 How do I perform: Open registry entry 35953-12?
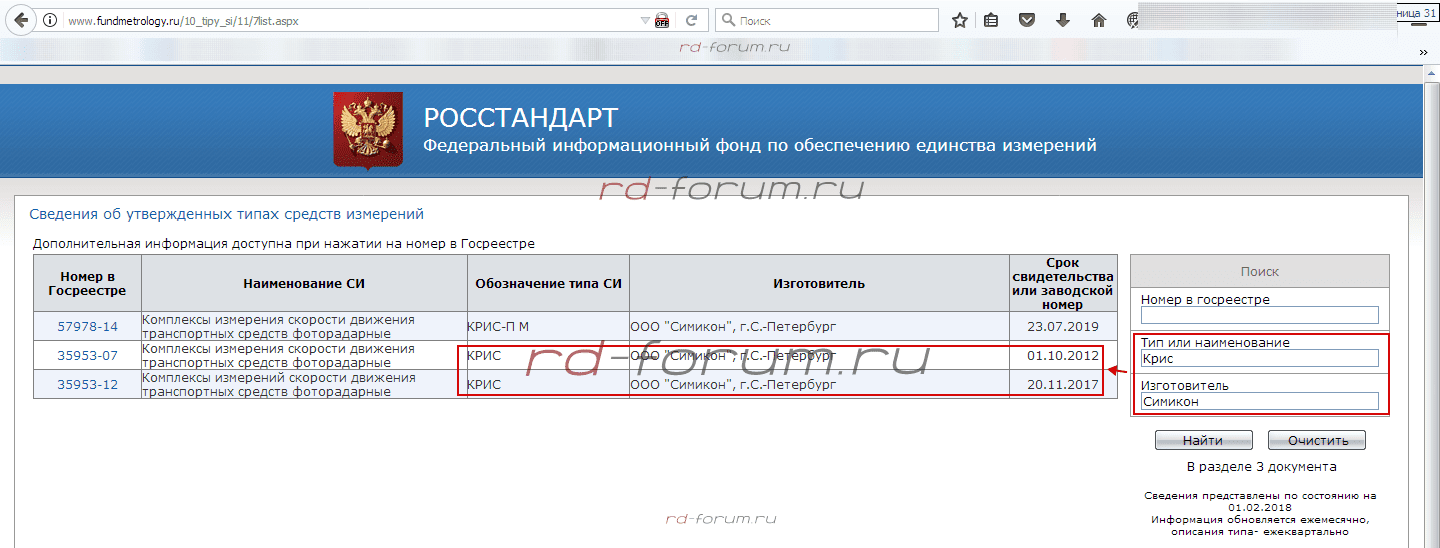[x=87, y=384]
